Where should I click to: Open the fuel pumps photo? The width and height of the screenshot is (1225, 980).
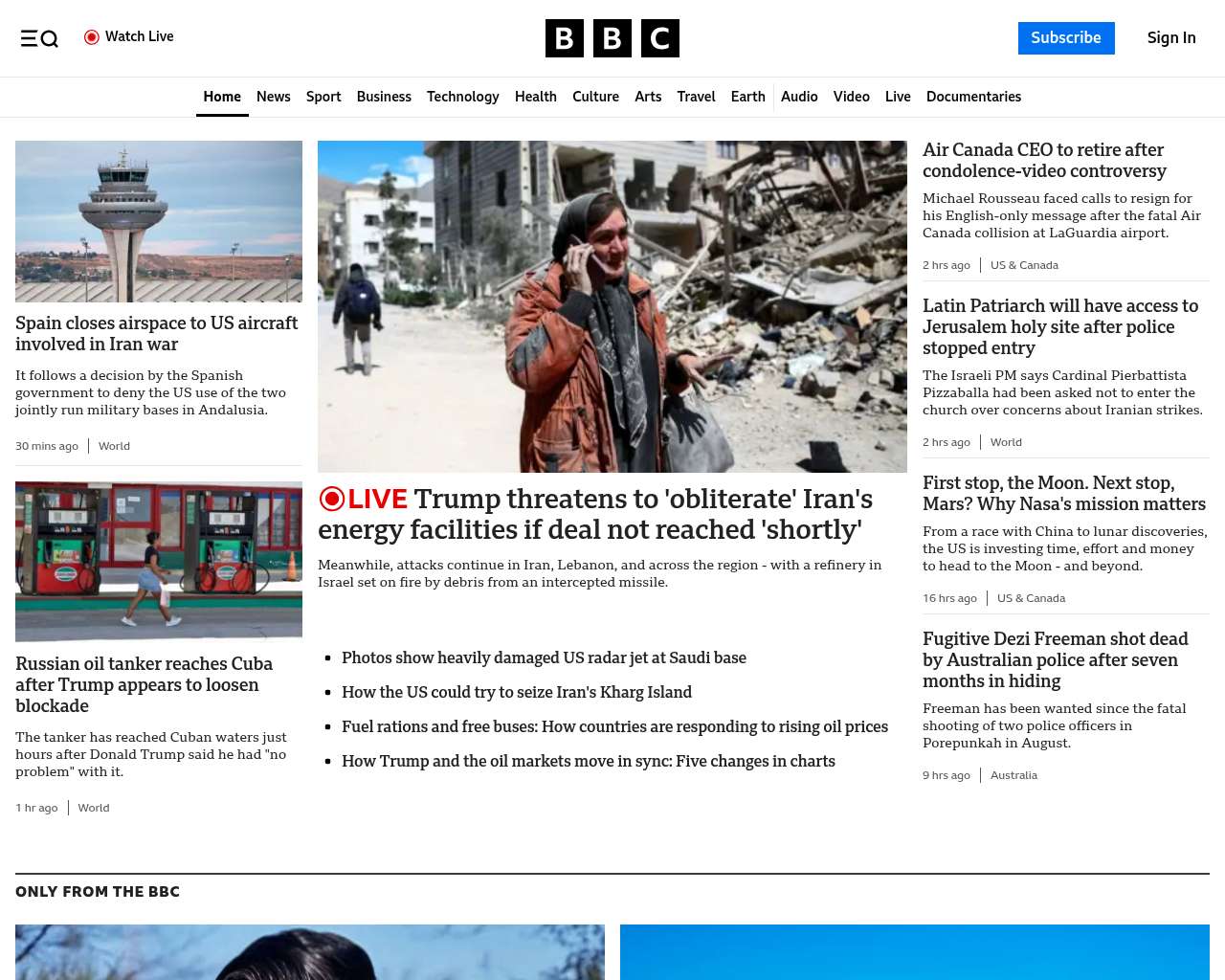click(159, 562)
